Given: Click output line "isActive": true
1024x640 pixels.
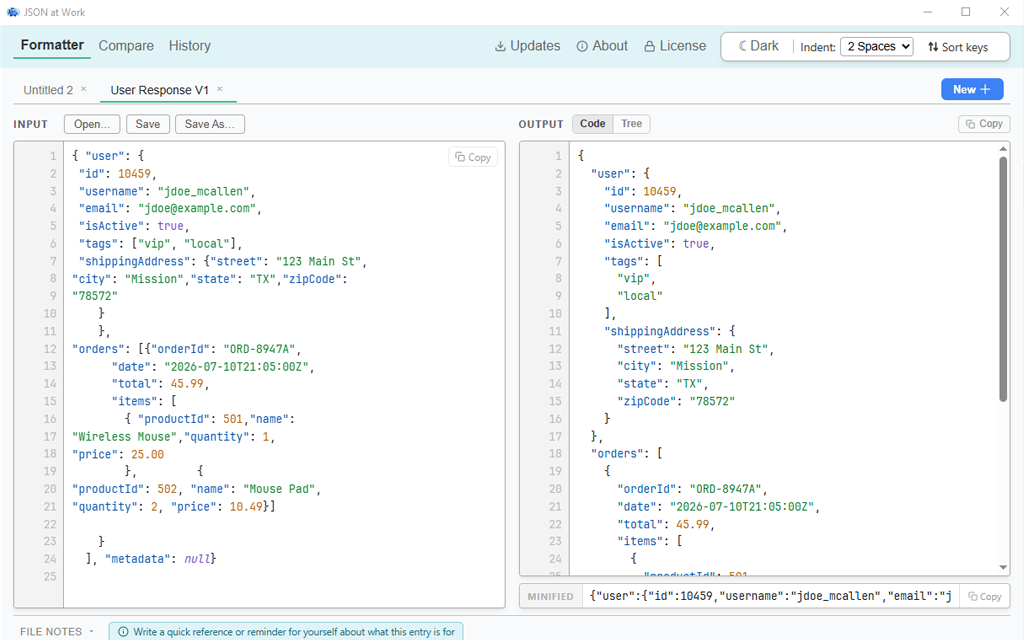Looking at the screenshot, I should click(x=659, y=244).
